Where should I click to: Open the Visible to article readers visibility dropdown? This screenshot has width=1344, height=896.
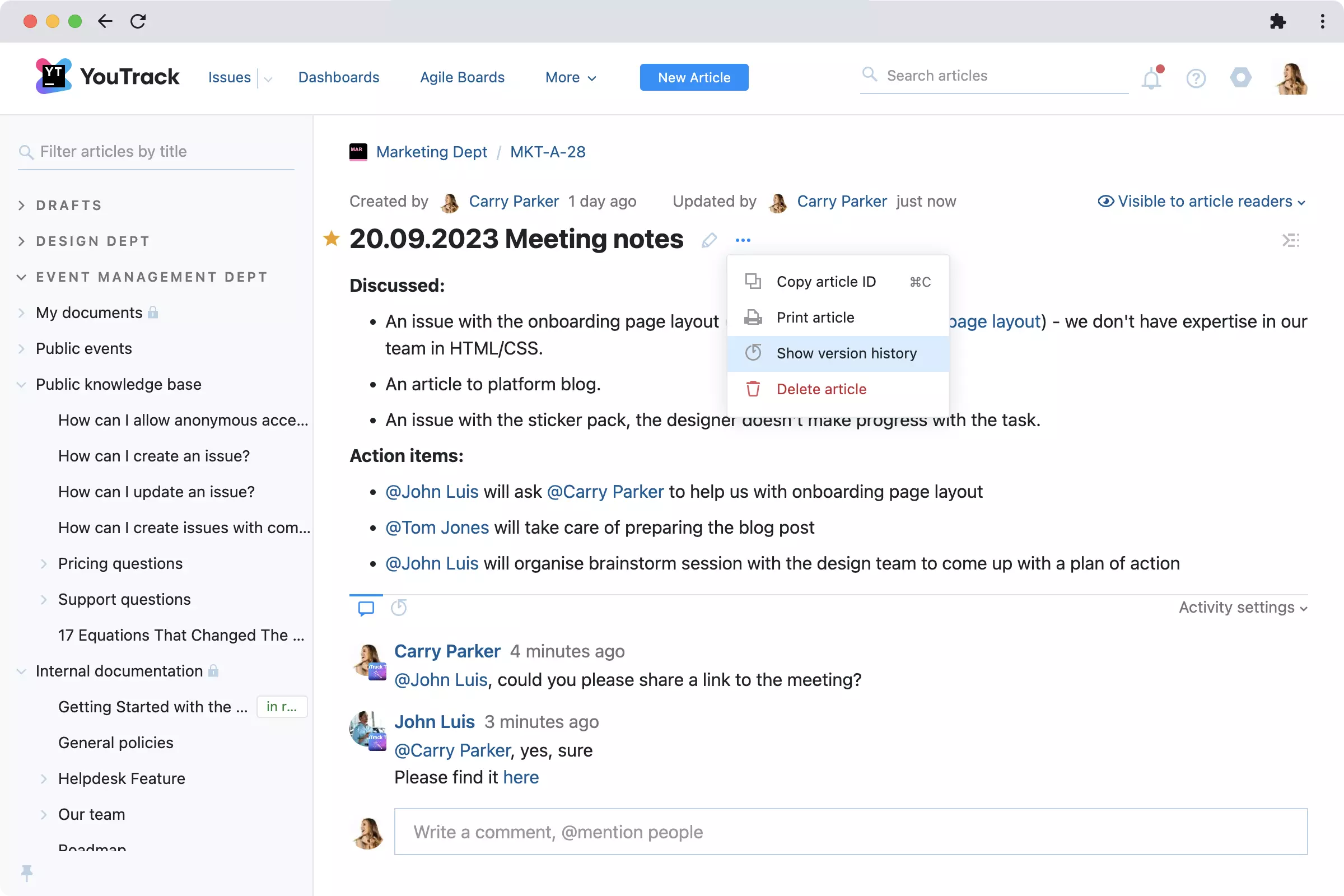point(1202,201)
